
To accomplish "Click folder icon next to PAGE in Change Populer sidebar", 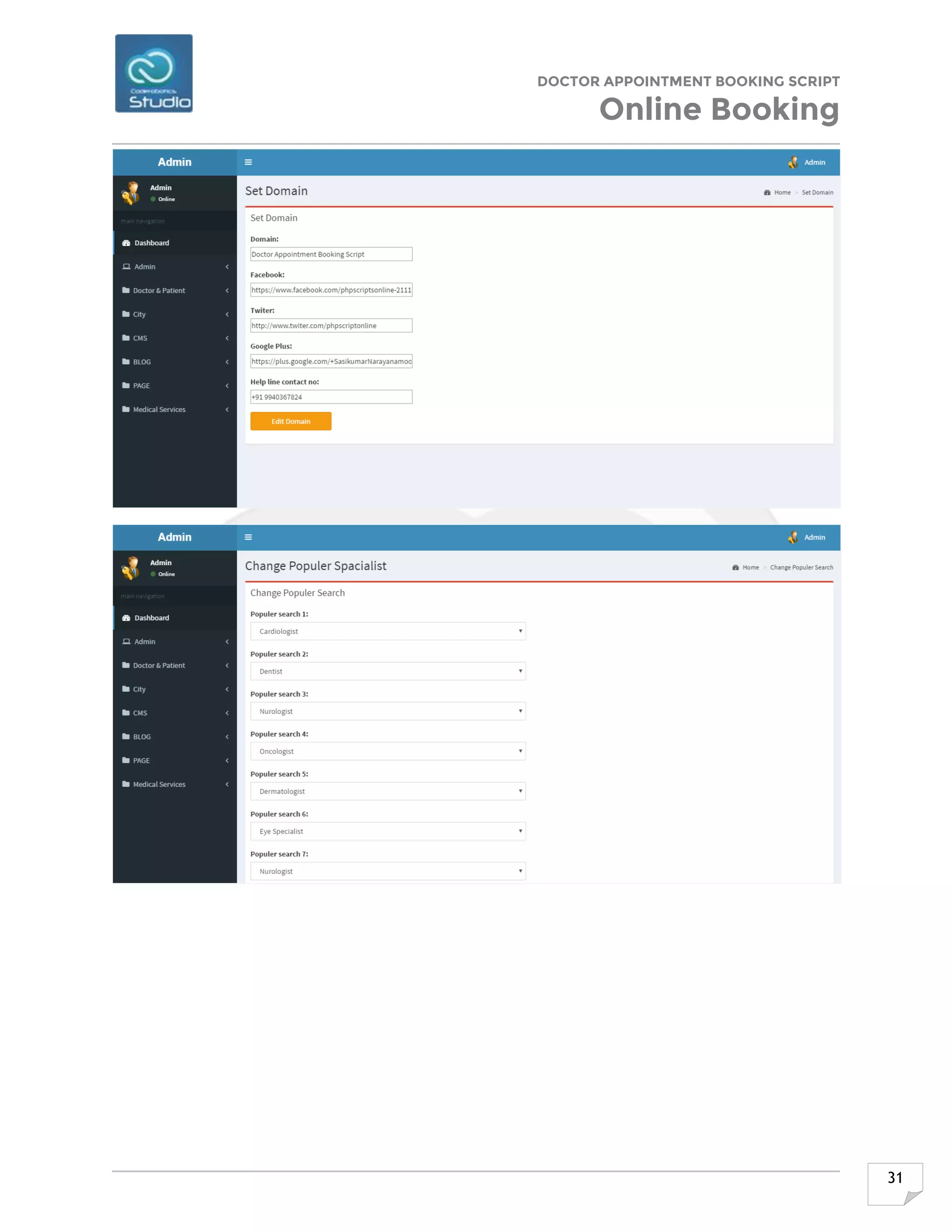I will pos(126,761).
